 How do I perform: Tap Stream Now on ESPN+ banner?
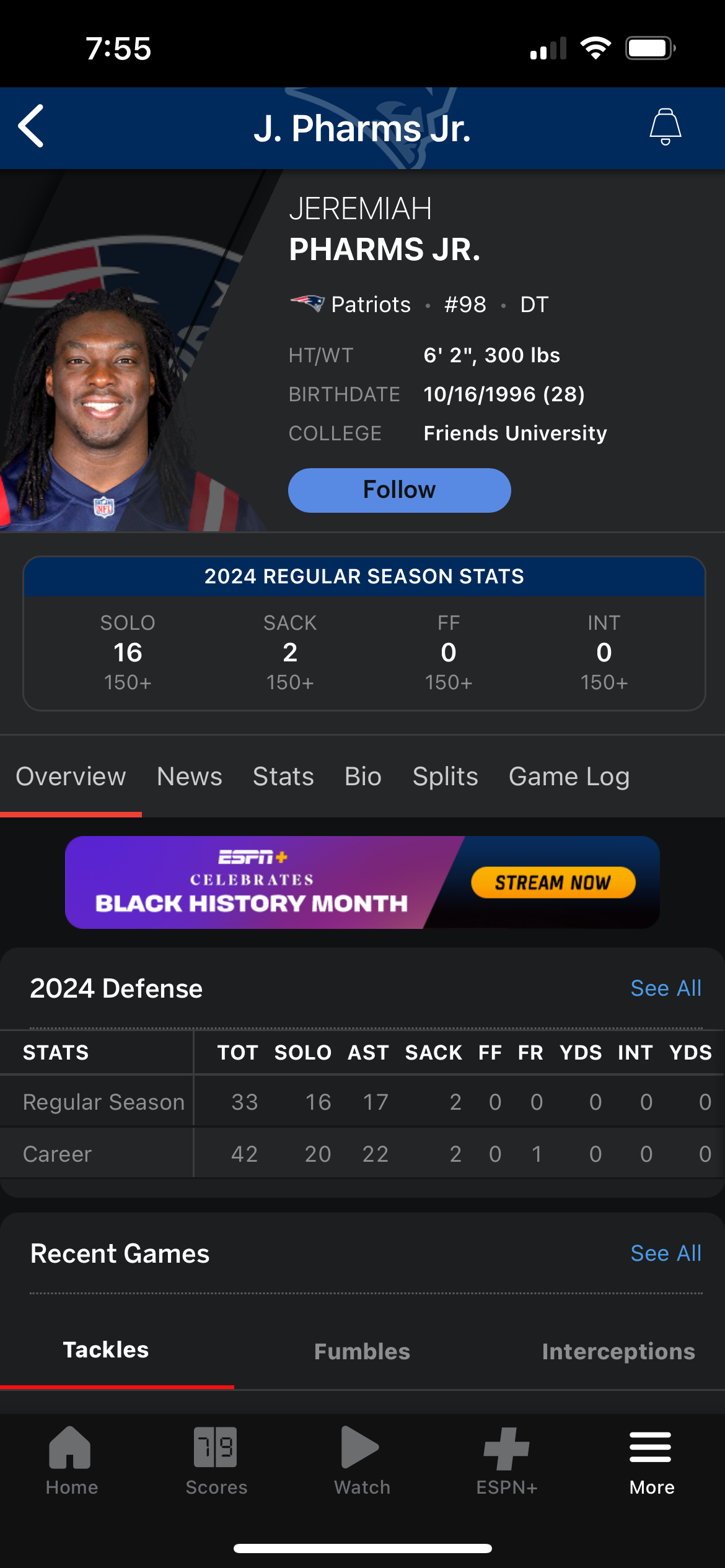(x=553, y=882)
